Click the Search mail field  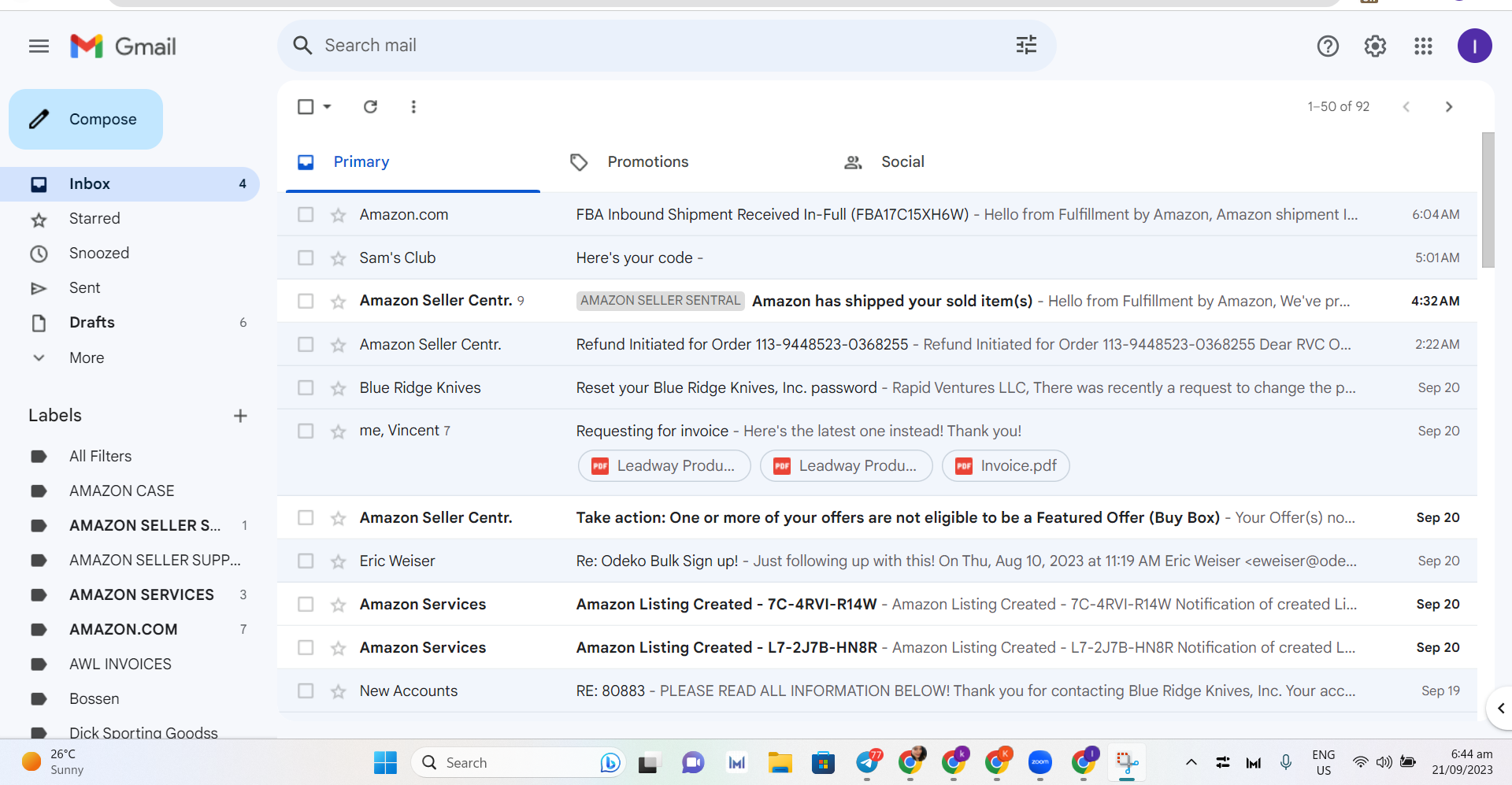tap(666, 46)
